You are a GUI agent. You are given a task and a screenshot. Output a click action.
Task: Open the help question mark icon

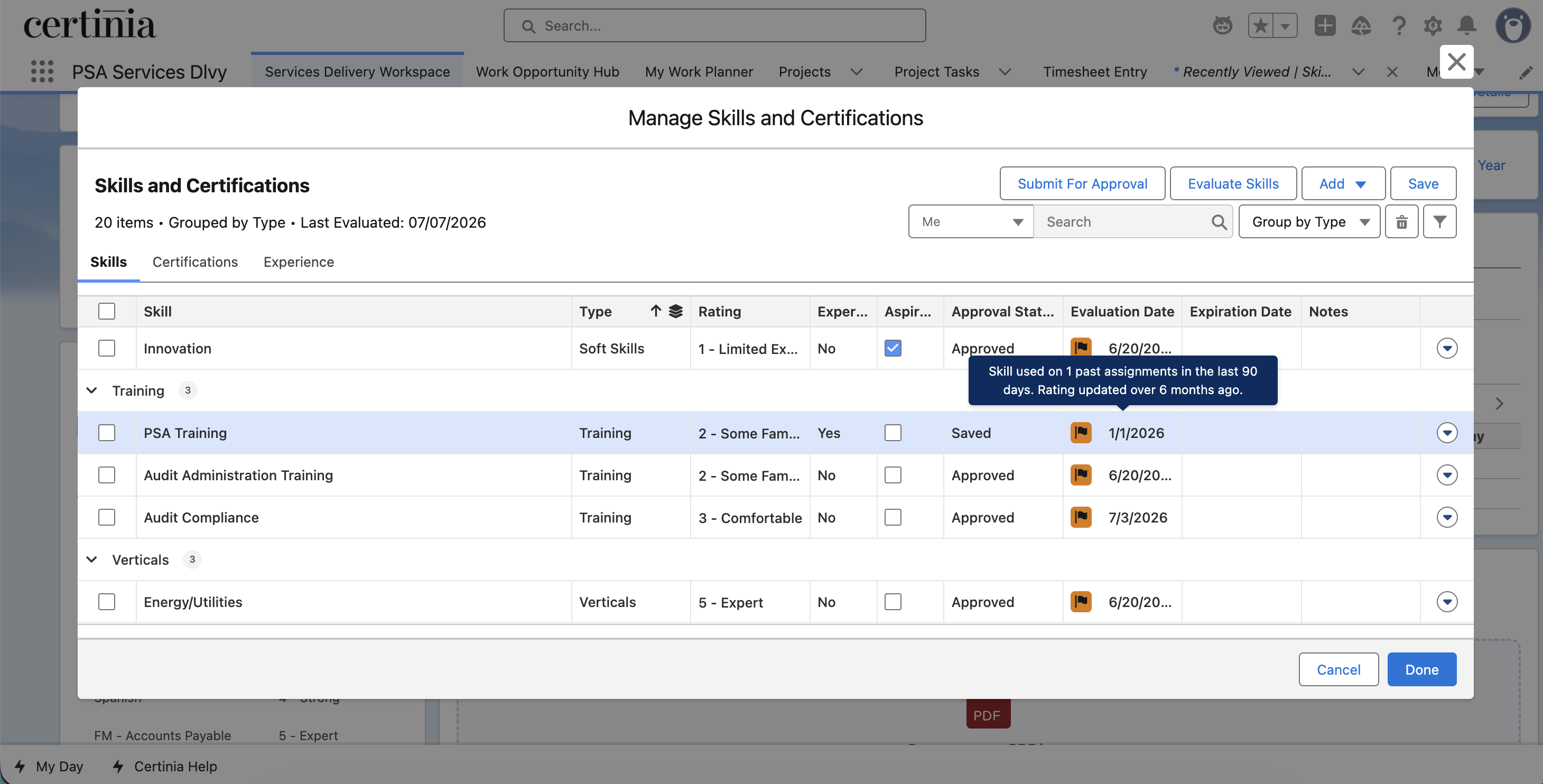click(1399, 26)
